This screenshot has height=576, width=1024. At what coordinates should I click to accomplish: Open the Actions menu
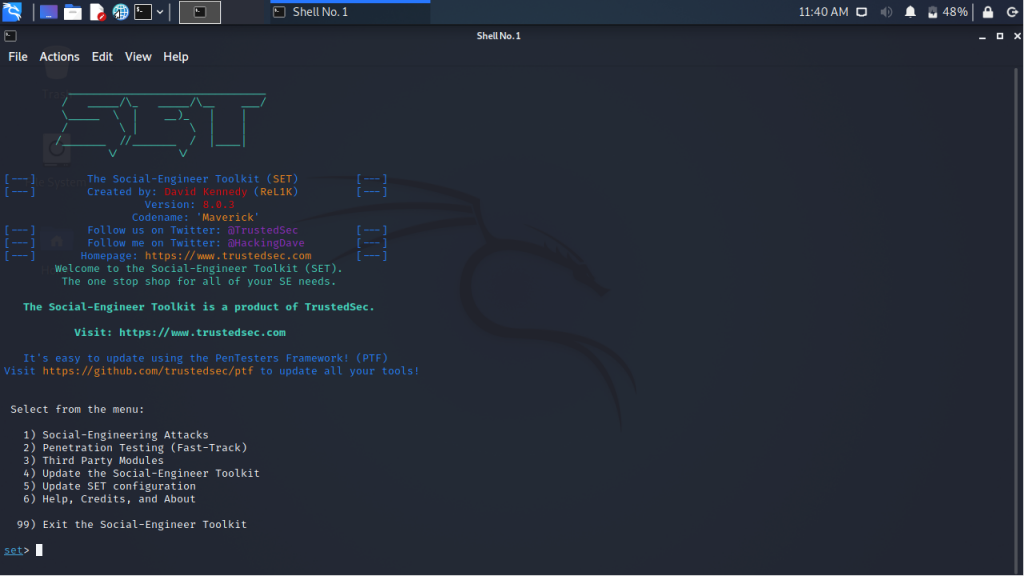click(59, 57)
